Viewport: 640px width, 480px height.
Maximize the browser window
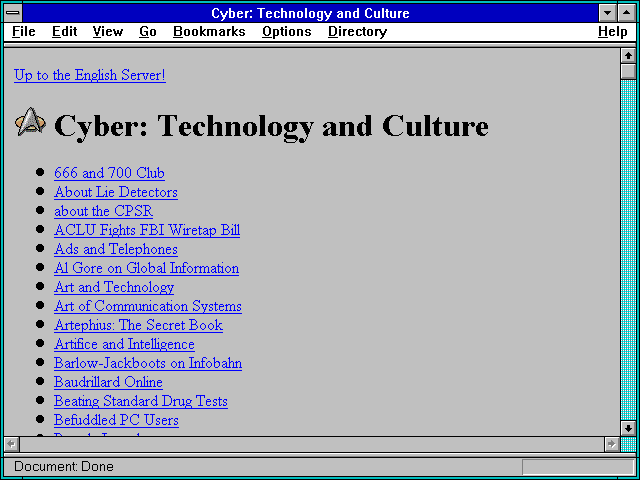click(x=627, y=13)
